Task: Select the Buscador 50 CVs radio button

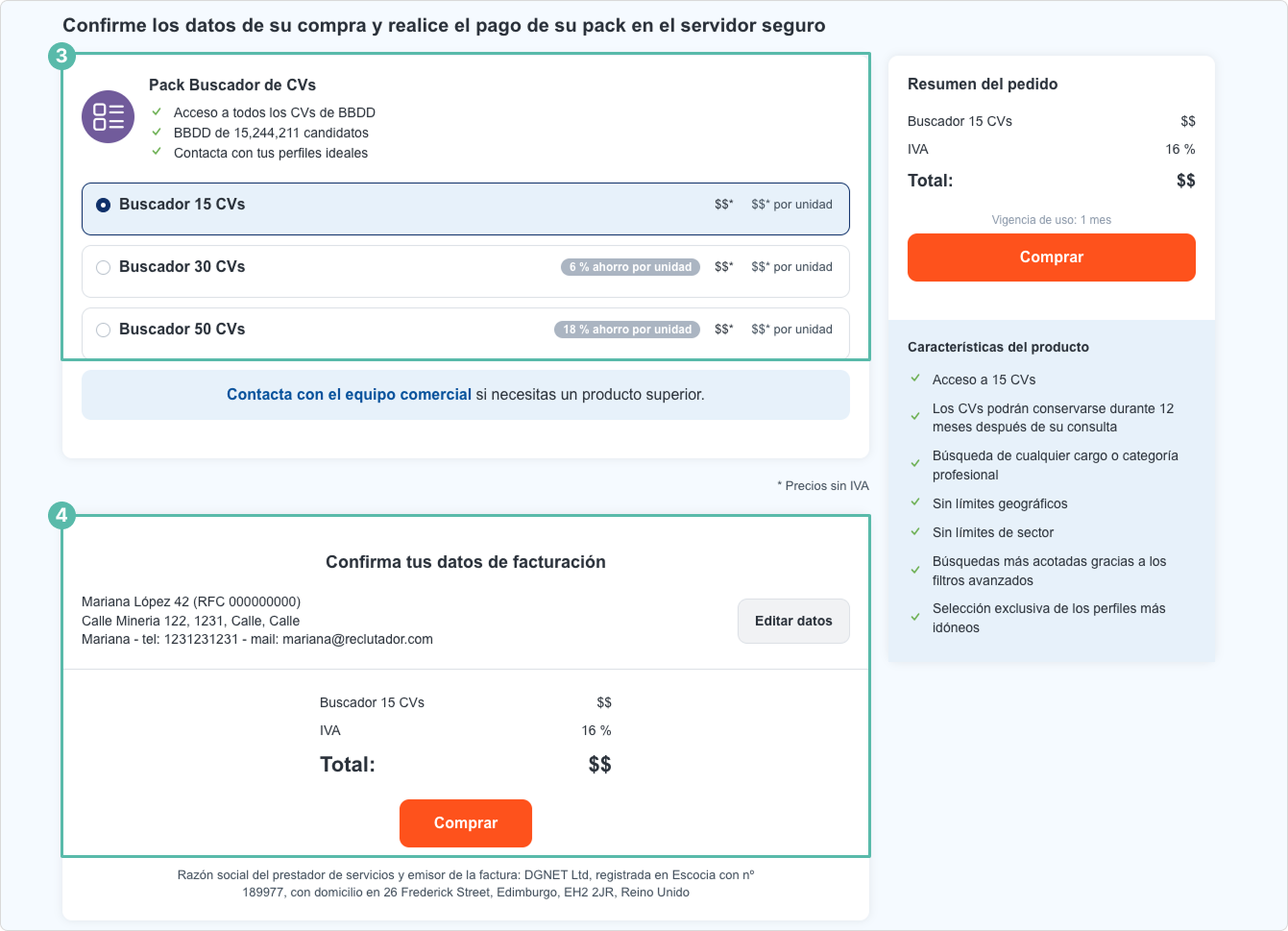Action: point(103,330)
